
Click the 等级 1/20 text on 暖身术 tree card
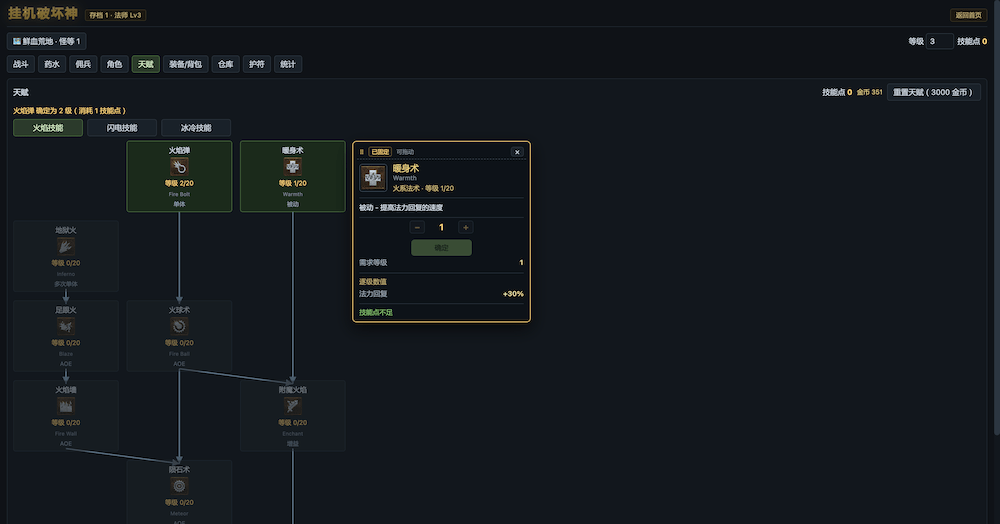coord(293,183)
